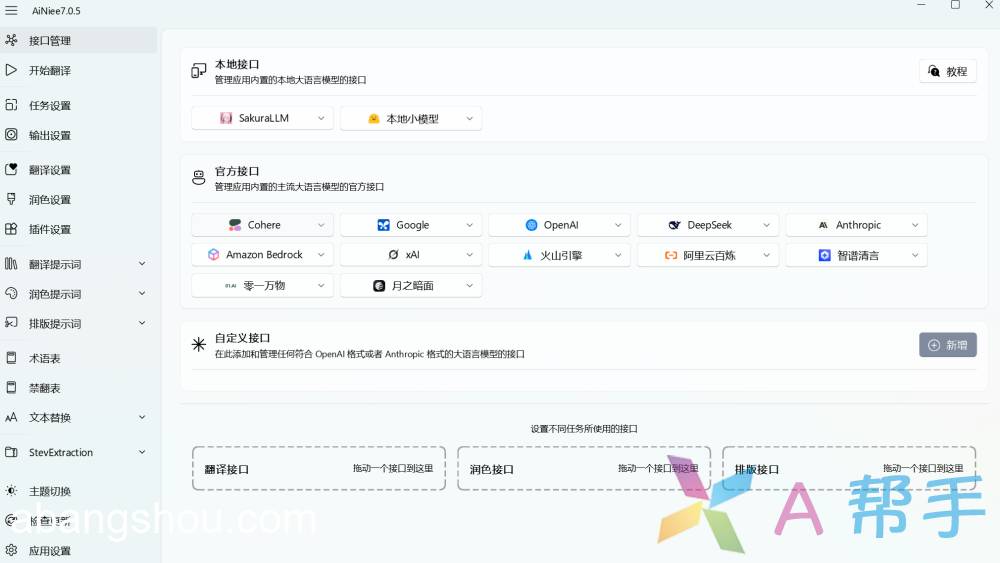Click the 教程 tutorial button
Screen dimensions: 1000x563
(x=947, y=71)
